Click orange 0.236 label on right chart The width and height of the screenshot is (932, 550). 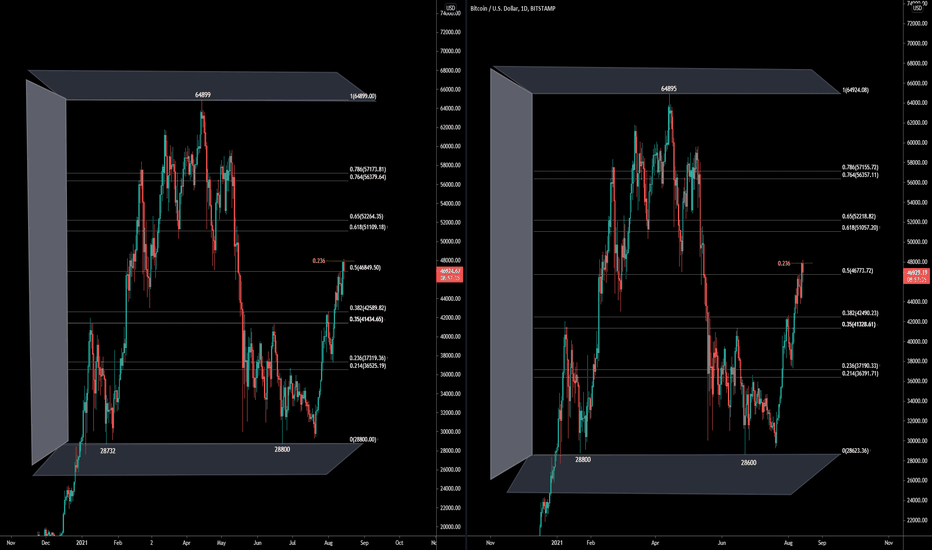784,263
